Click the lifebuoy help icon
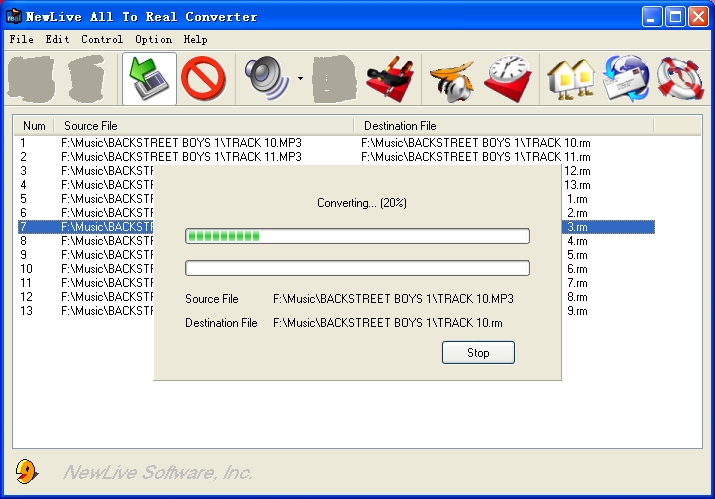This screenshot has height=499, width=715. click(680, 79)
